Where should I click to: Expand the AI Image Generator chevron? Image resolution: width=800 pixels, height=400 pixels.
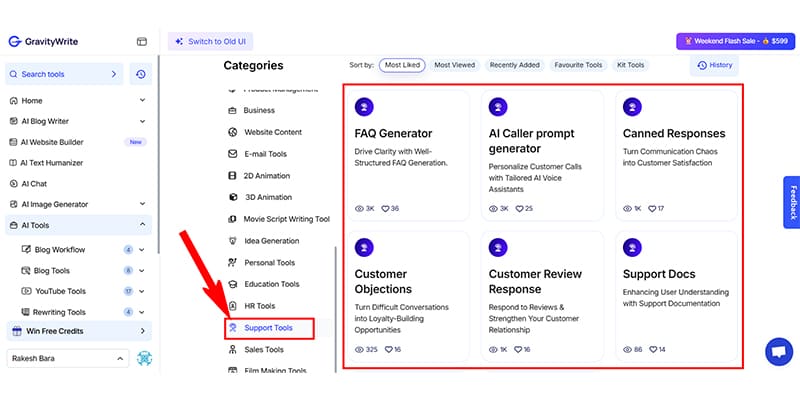pyautogui.click(x=142, y=204)
